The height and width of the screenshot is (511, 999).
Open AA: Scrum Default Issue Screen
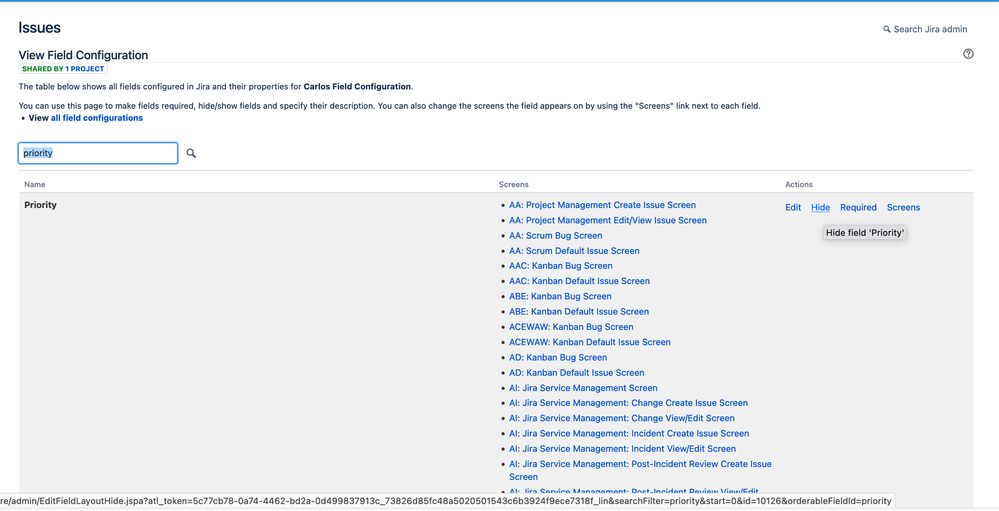[574, 251]
